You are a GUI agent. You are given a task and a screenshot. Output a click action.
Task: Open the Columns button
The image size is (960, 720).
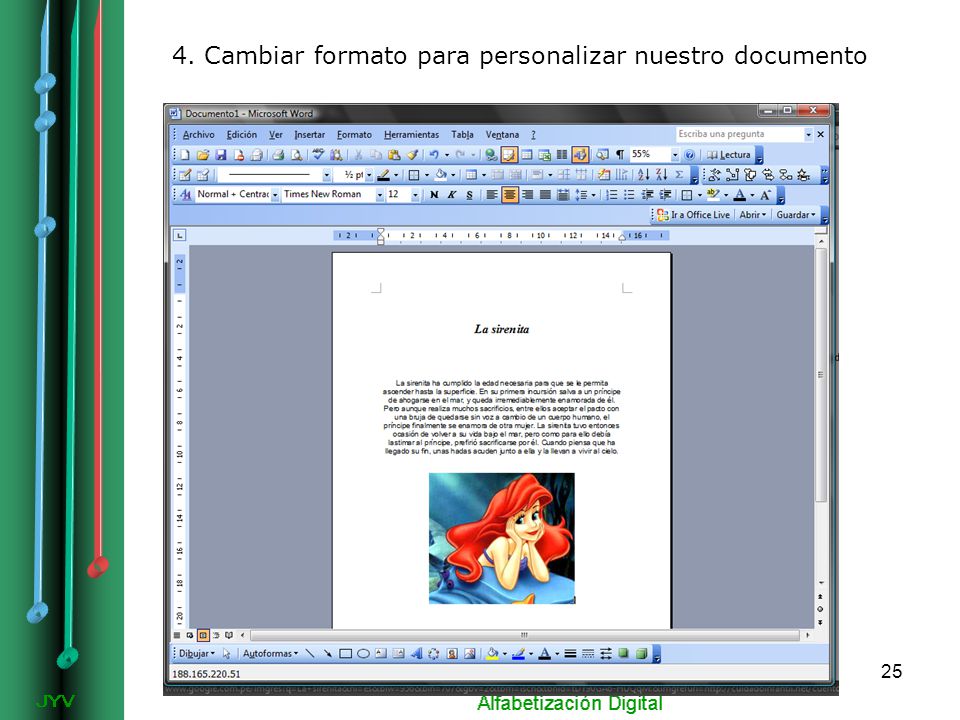tap(562, 155)
